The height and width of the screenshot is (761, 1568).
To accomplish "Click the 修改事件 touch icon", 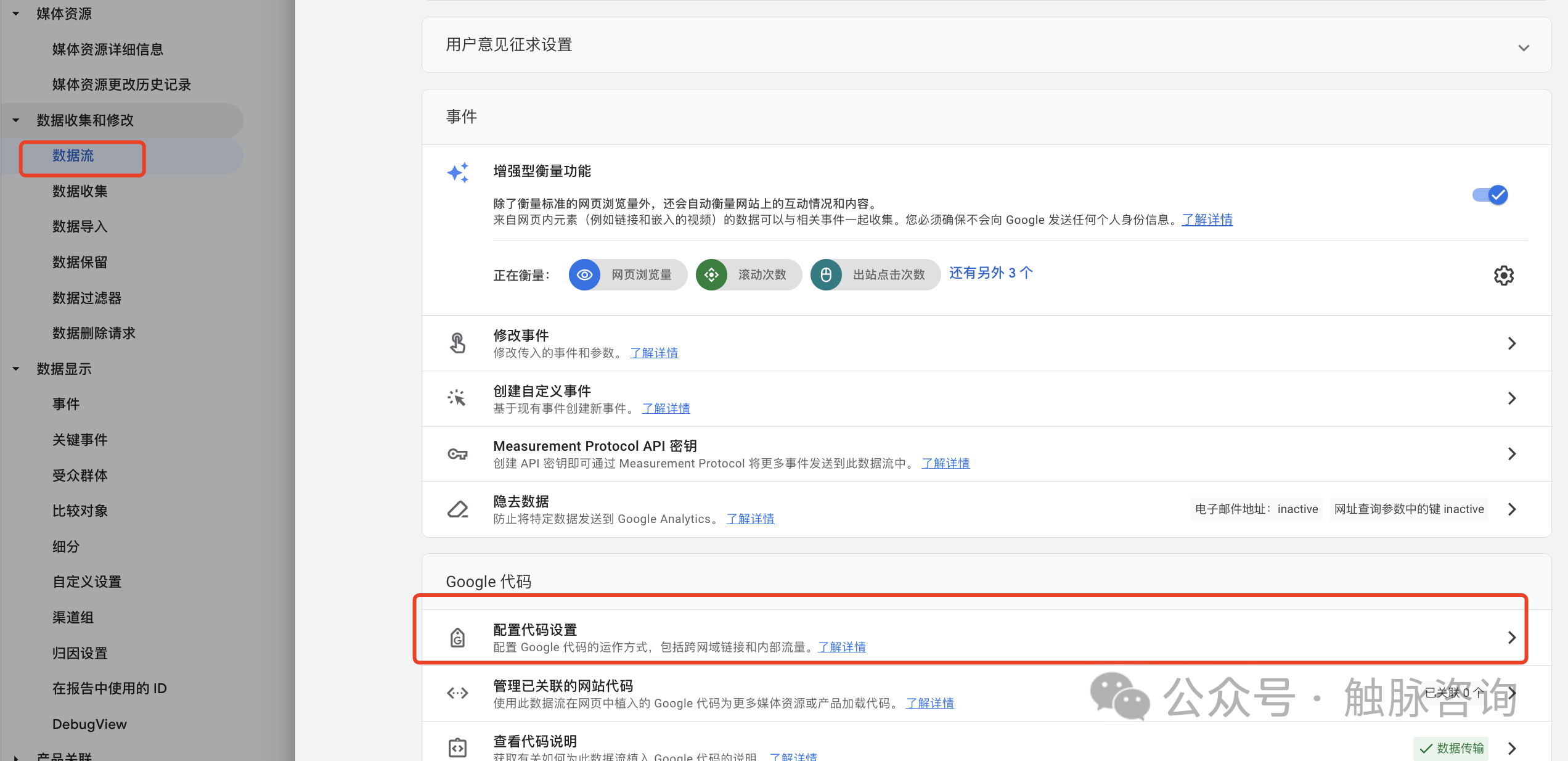I will [457, 343].
